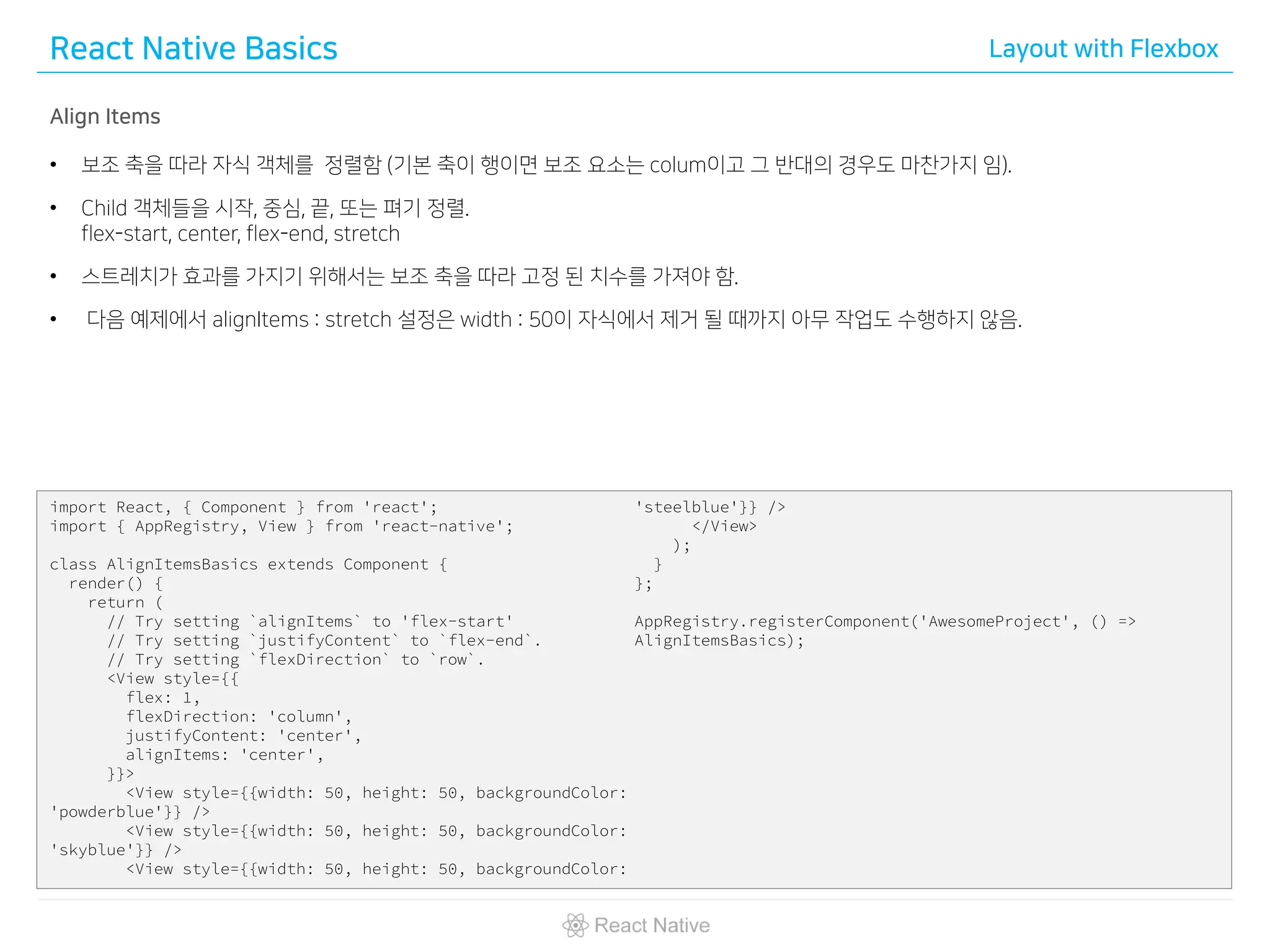The image size is (1270, 952).
Task: Click the Layout with Flexbox heading
Action: (x=1103, y=49)
